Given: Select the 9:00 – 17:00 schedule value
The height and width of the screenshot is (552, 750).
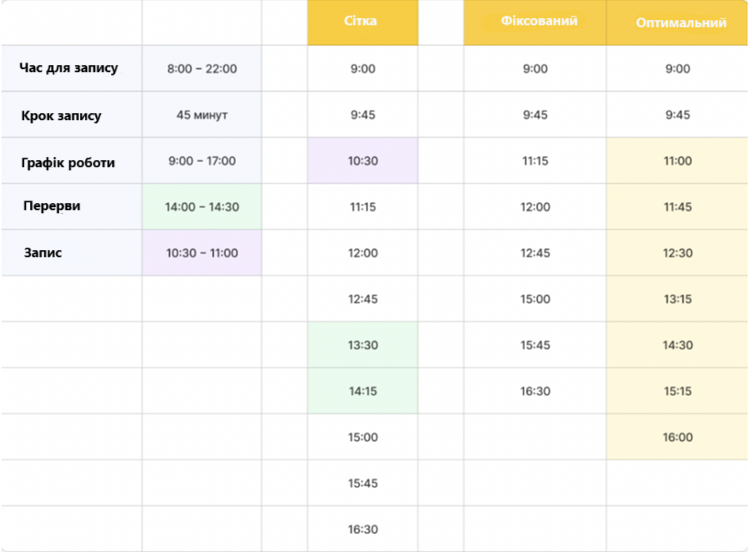Looking at the screenshot, I should [x=202, y=161].
